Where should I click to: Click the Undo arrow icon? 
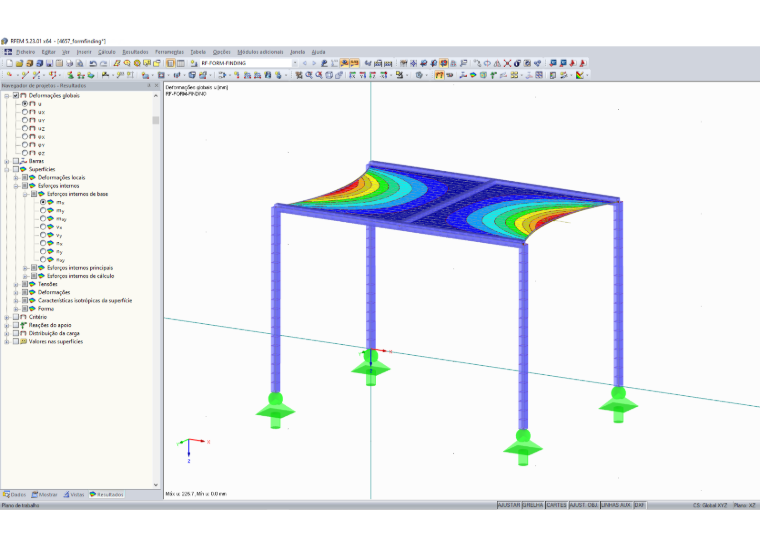click(93, 63)
